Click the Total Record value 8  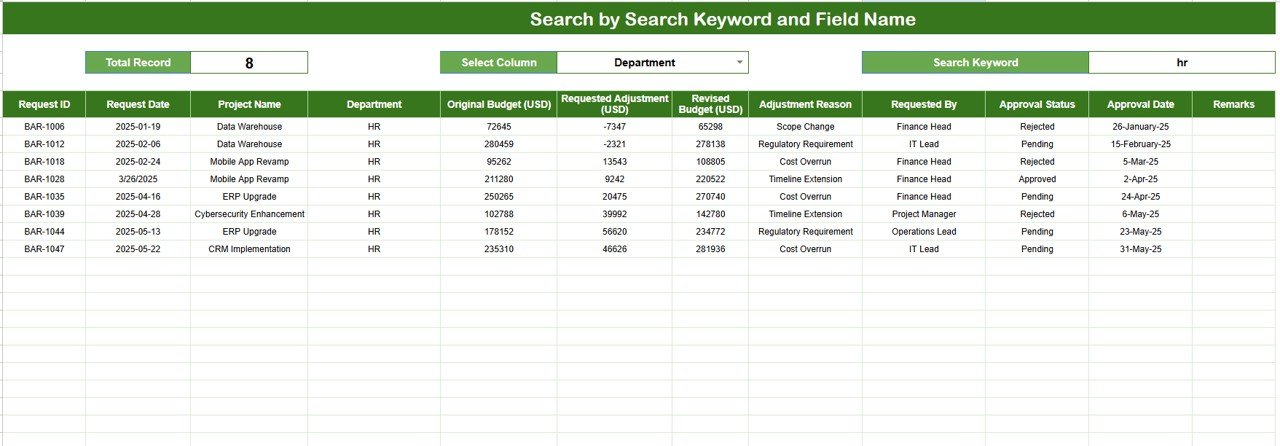pyautogui.click(x=249, y=63)
